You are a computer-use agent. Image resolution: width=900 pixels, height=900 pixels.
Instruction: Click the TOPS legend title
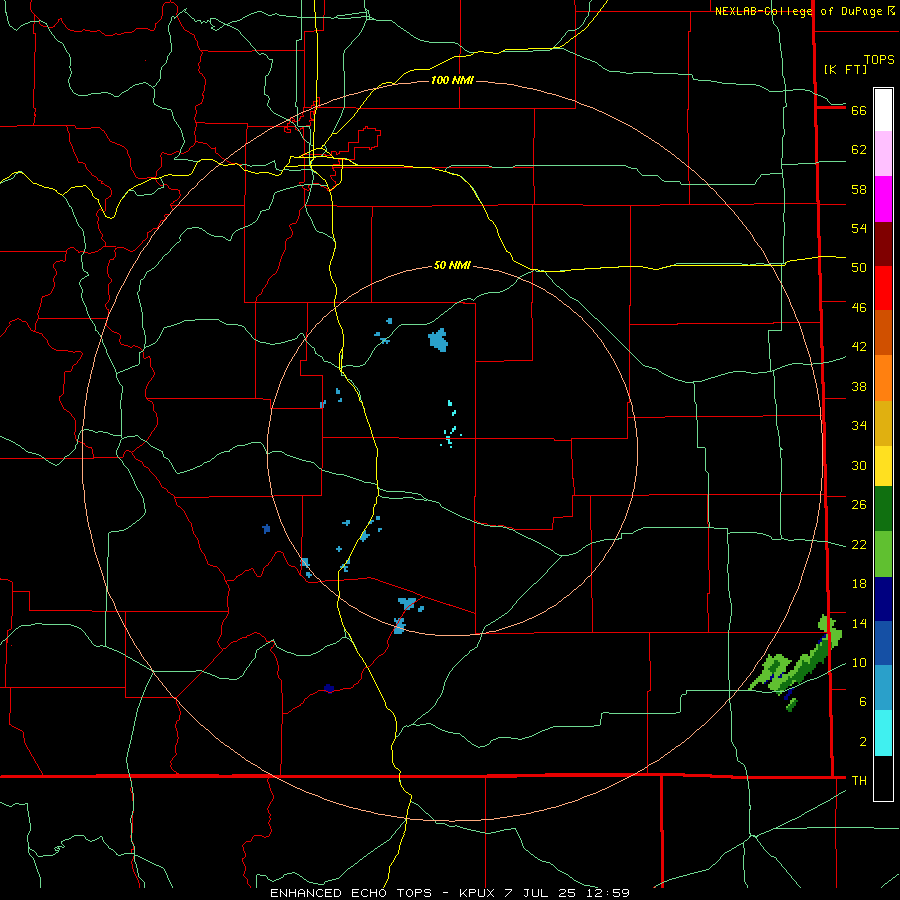coord(879,60)
